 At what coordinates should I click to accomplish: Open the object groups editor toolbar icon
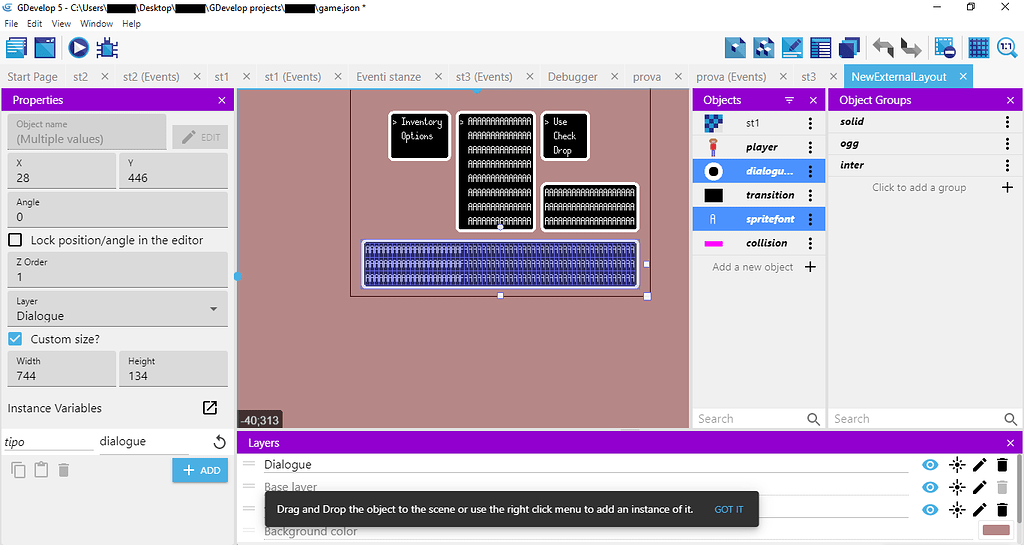click(763, 48)
